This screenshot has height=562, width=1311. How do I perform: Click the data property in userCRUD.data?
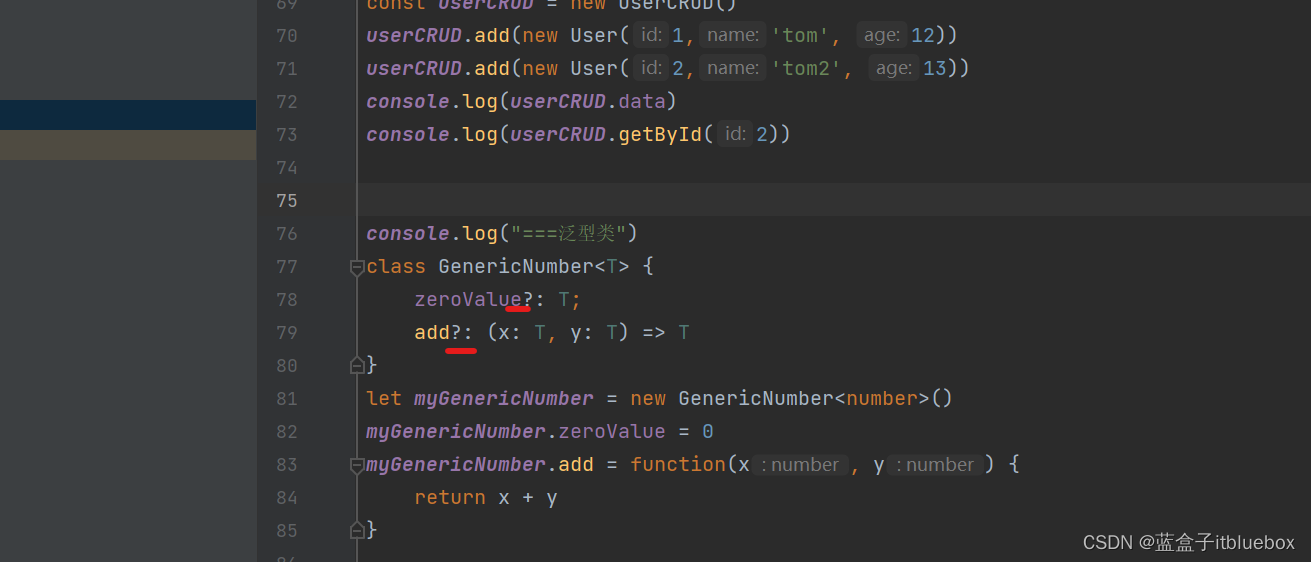642,101
